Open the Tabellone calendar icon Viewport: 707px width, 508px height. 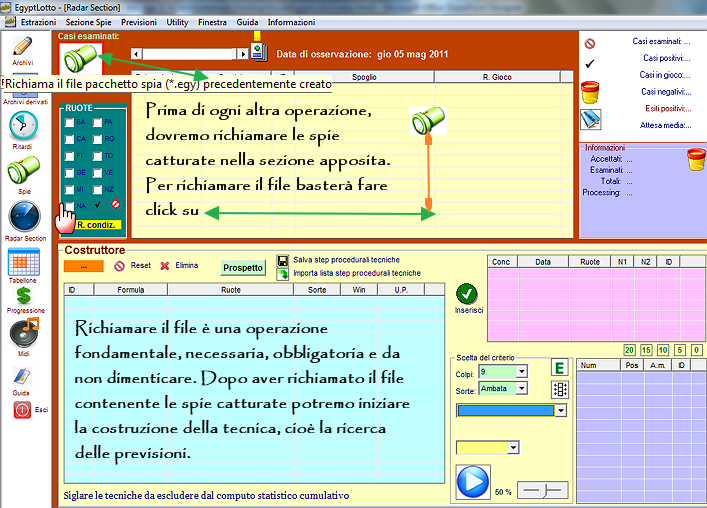(x=24, y=262)
